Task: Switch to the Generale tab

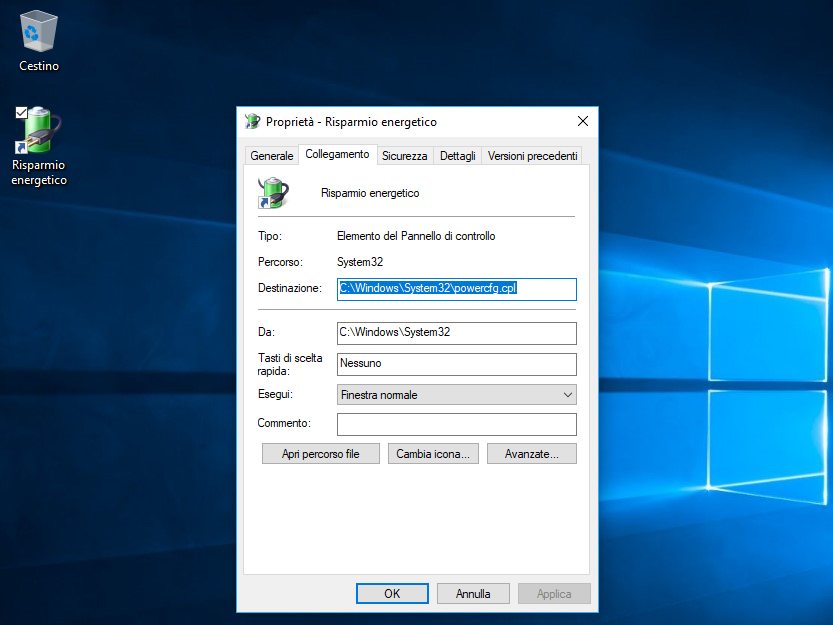Action: point(271,156)
